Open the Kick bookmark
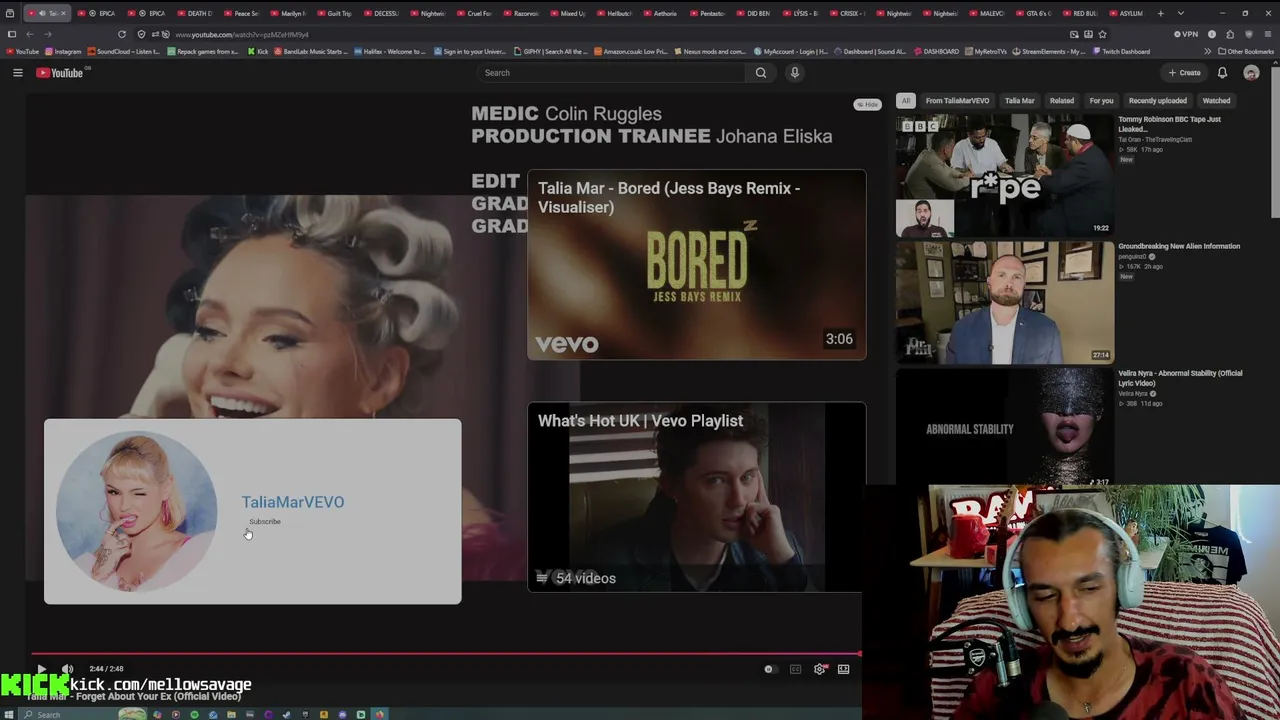 point(259,51)
